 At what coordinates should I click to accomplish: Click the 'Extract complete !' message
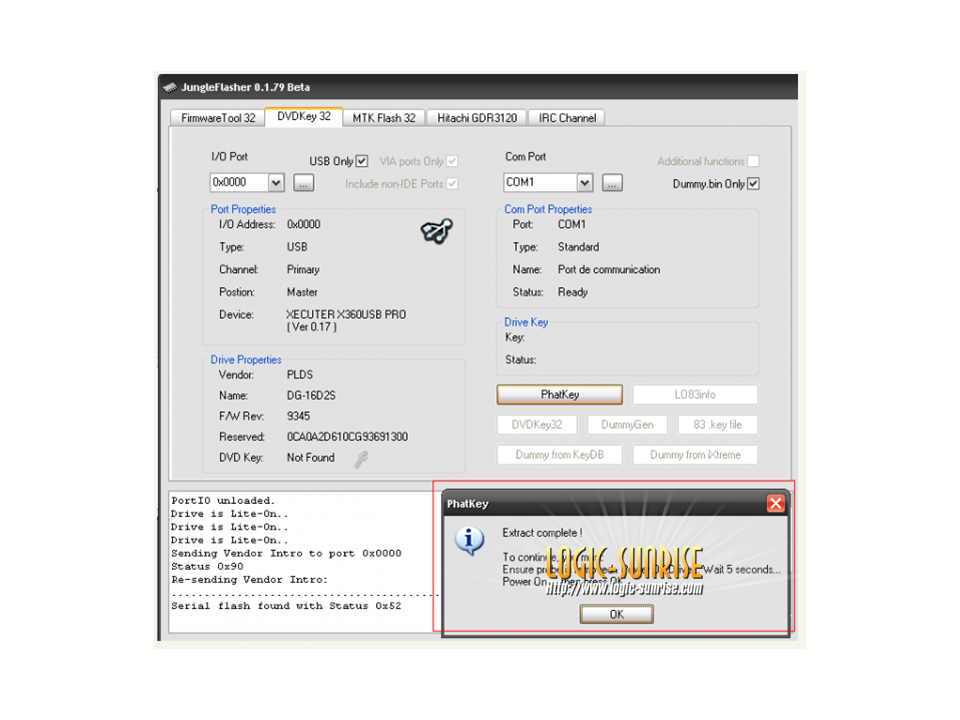(542, 533)
